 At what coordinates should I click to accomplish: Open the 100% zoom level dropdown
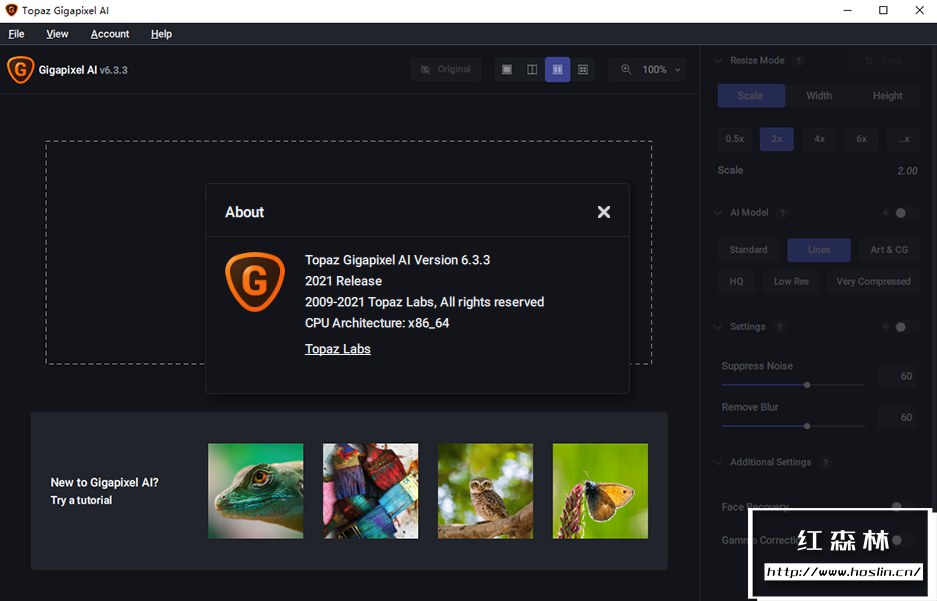(x=661, y=69)
